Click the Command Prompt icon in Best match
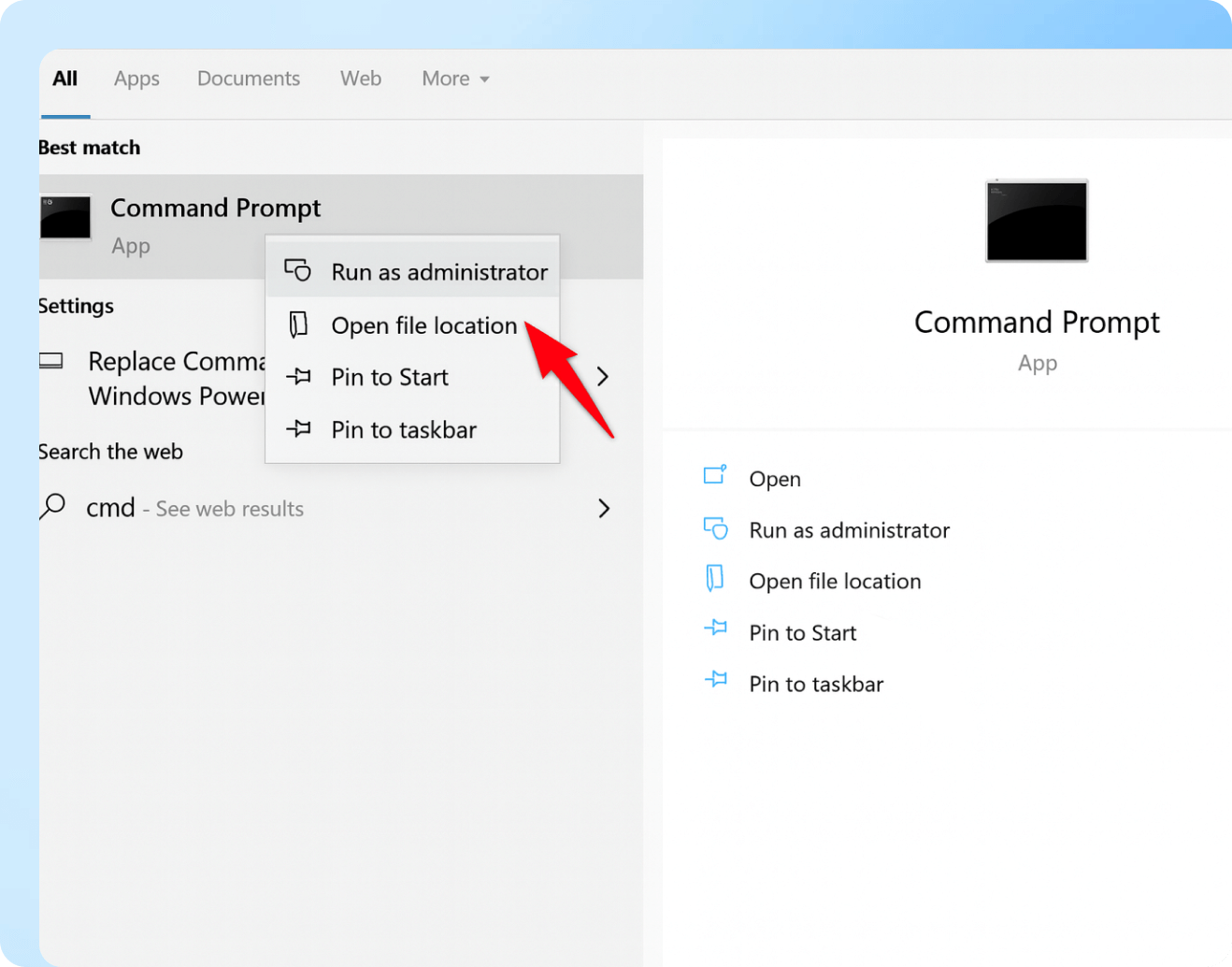The width and height of the screenshot is (1232, 967). tap(65, 217)
